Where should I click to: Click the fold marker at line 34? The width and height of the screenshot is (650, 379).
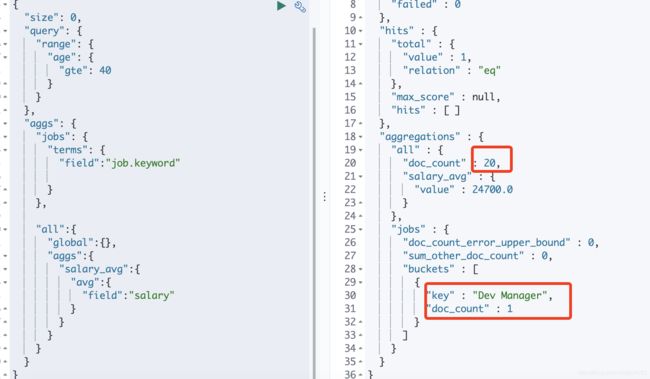pyautogui.click(x=361, y=348)
